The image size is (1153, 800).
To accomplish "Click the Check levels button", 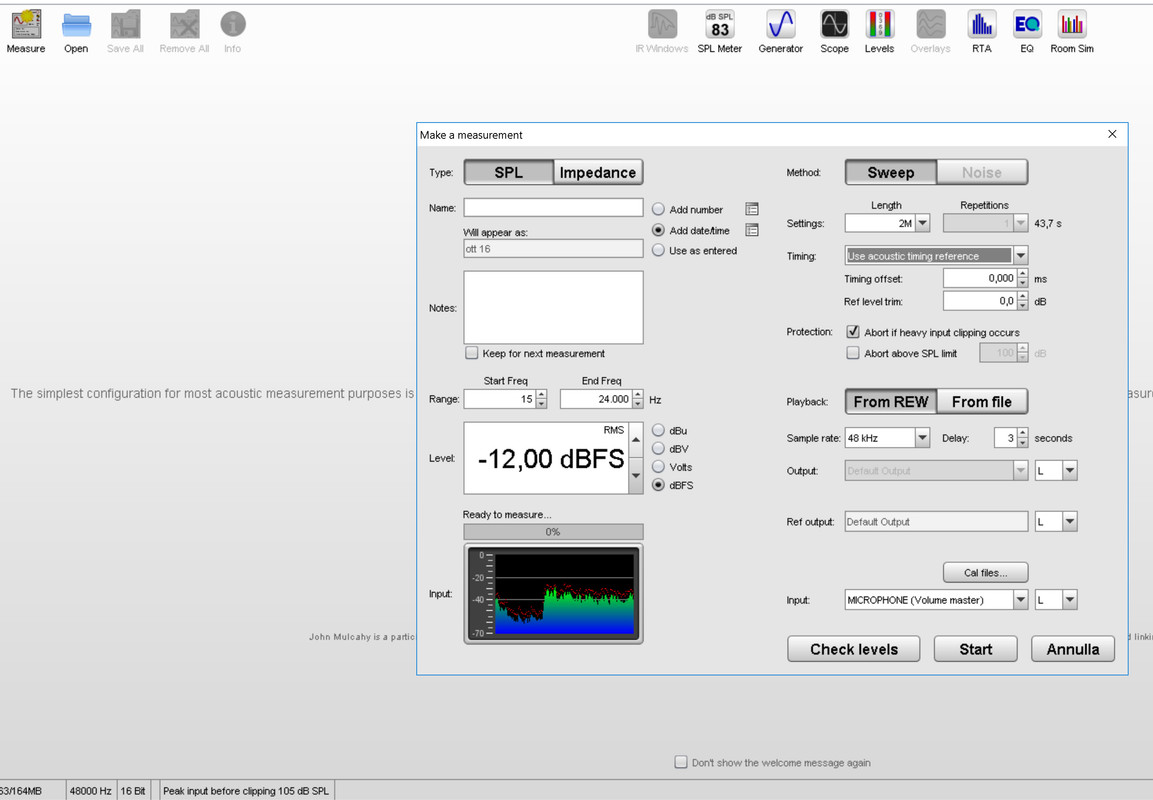I will pos(854,649).
